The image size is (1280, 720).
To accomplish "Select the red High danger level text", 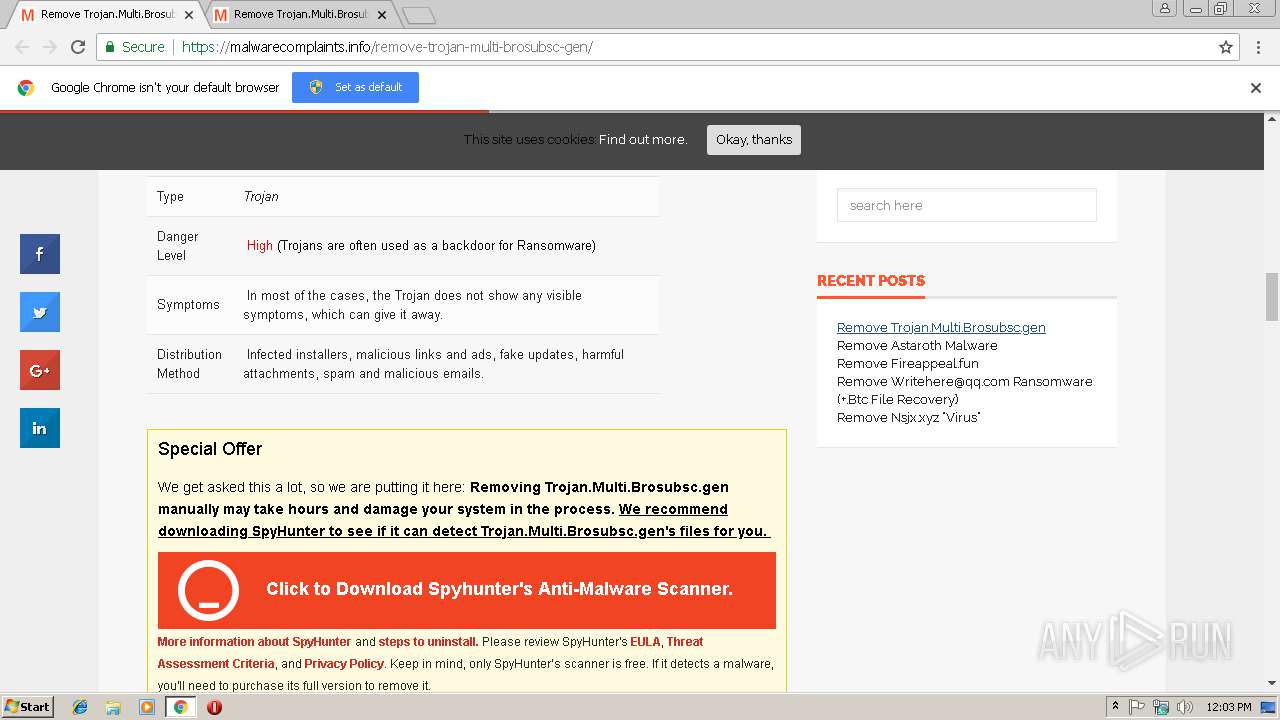I will click(260, 246).
